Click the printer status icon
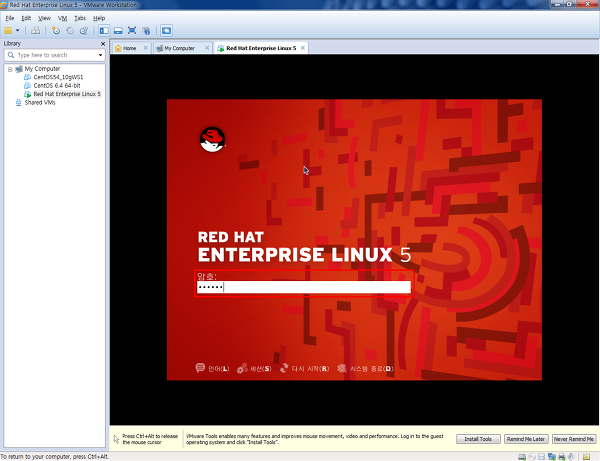The width and height of the screenshot is (600, 461). coord(562,457)
